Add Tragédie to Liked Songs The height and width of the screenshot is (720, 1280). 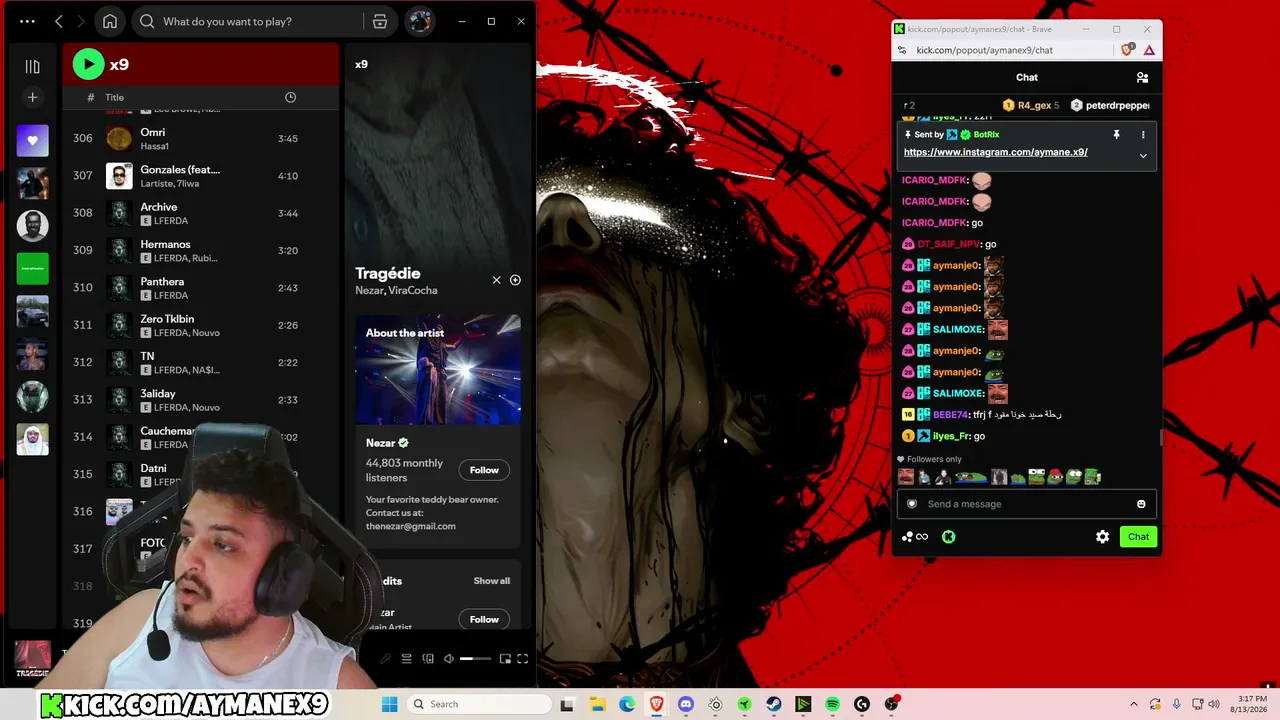click(x=515, y=280)
